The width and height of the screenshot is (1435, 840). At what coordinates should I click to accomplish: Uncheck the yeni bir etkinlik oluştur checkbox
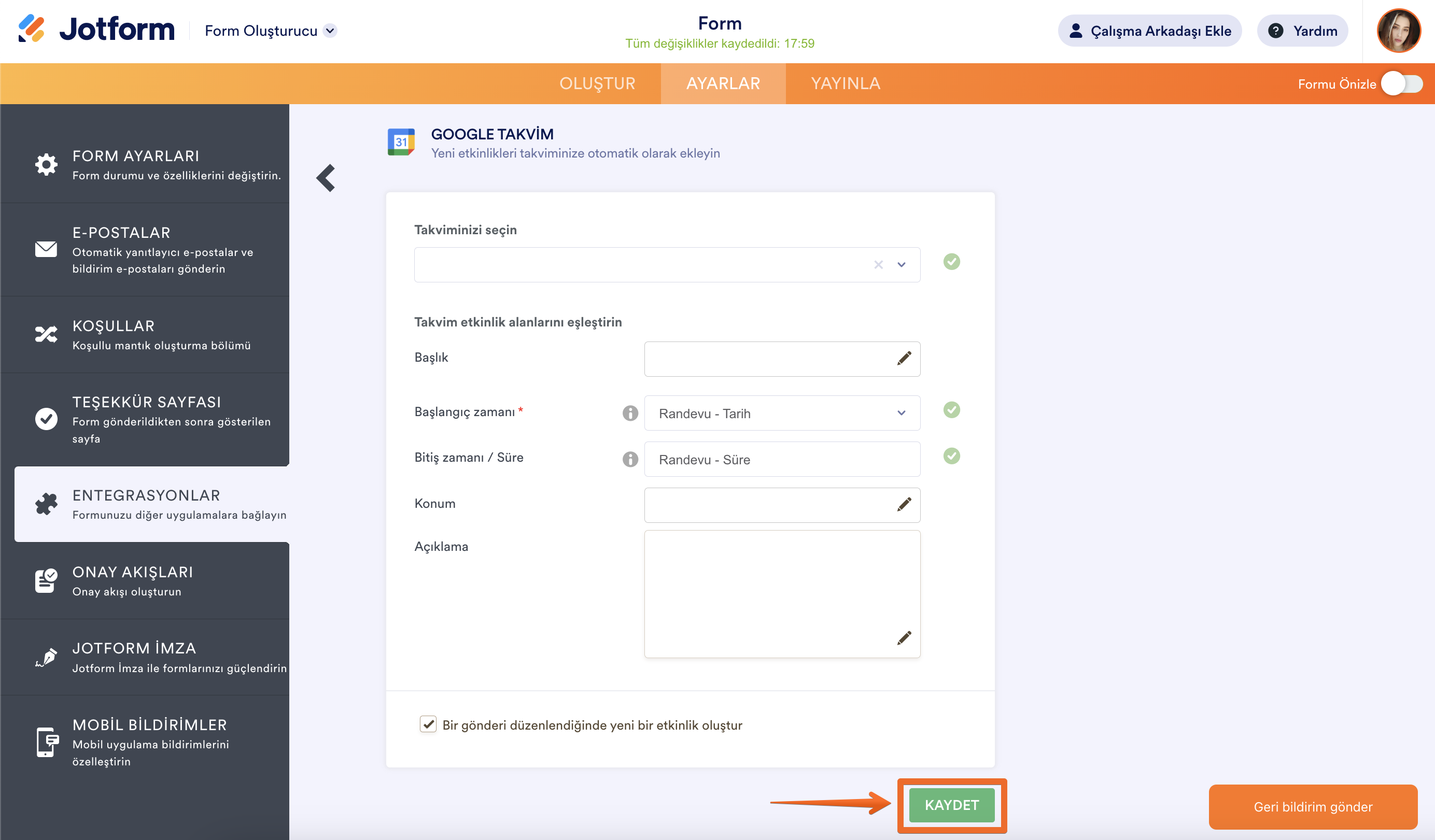[x=428, y=724]
